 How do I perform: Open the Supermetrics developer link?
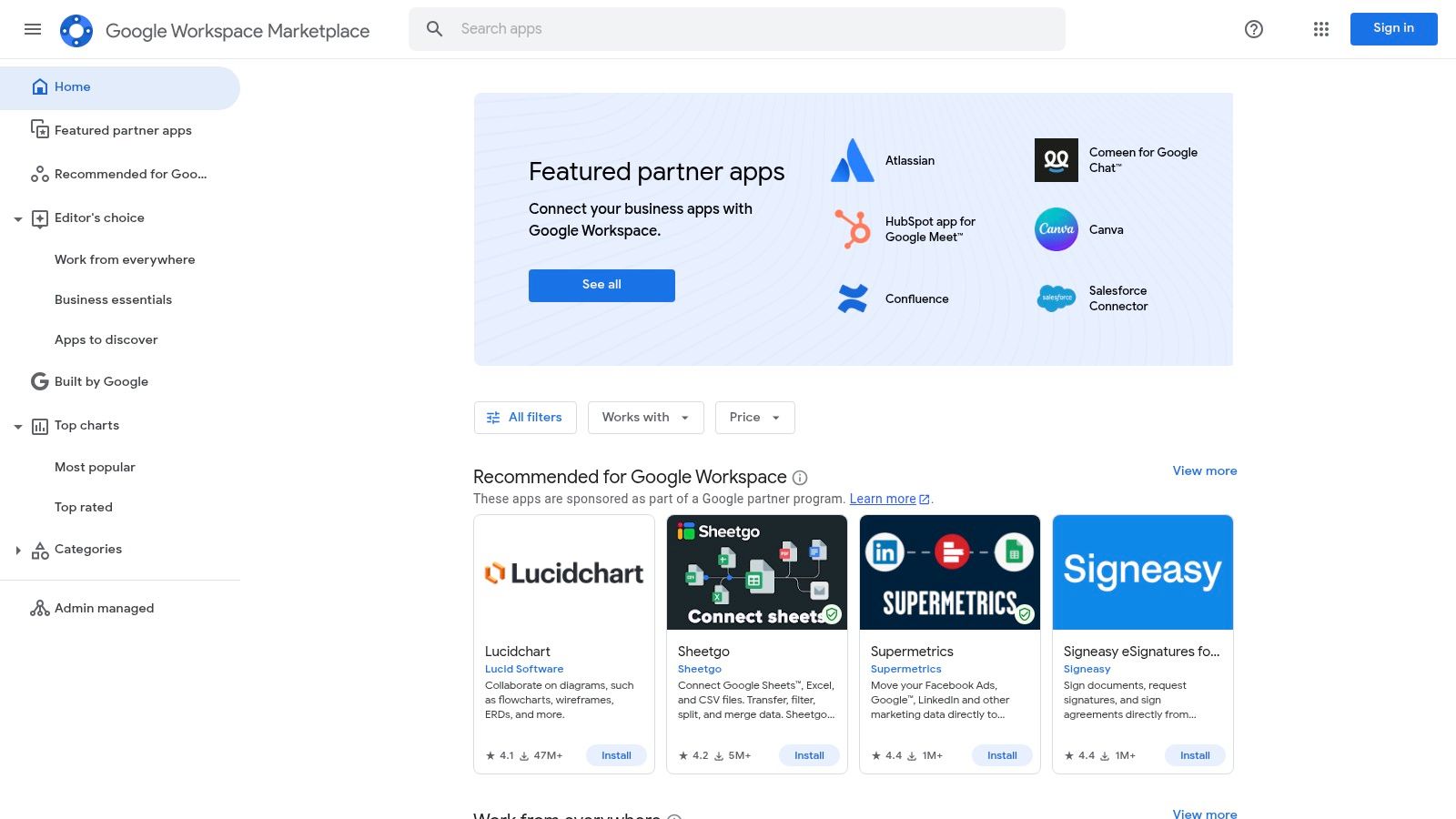[x=906, y=669]
